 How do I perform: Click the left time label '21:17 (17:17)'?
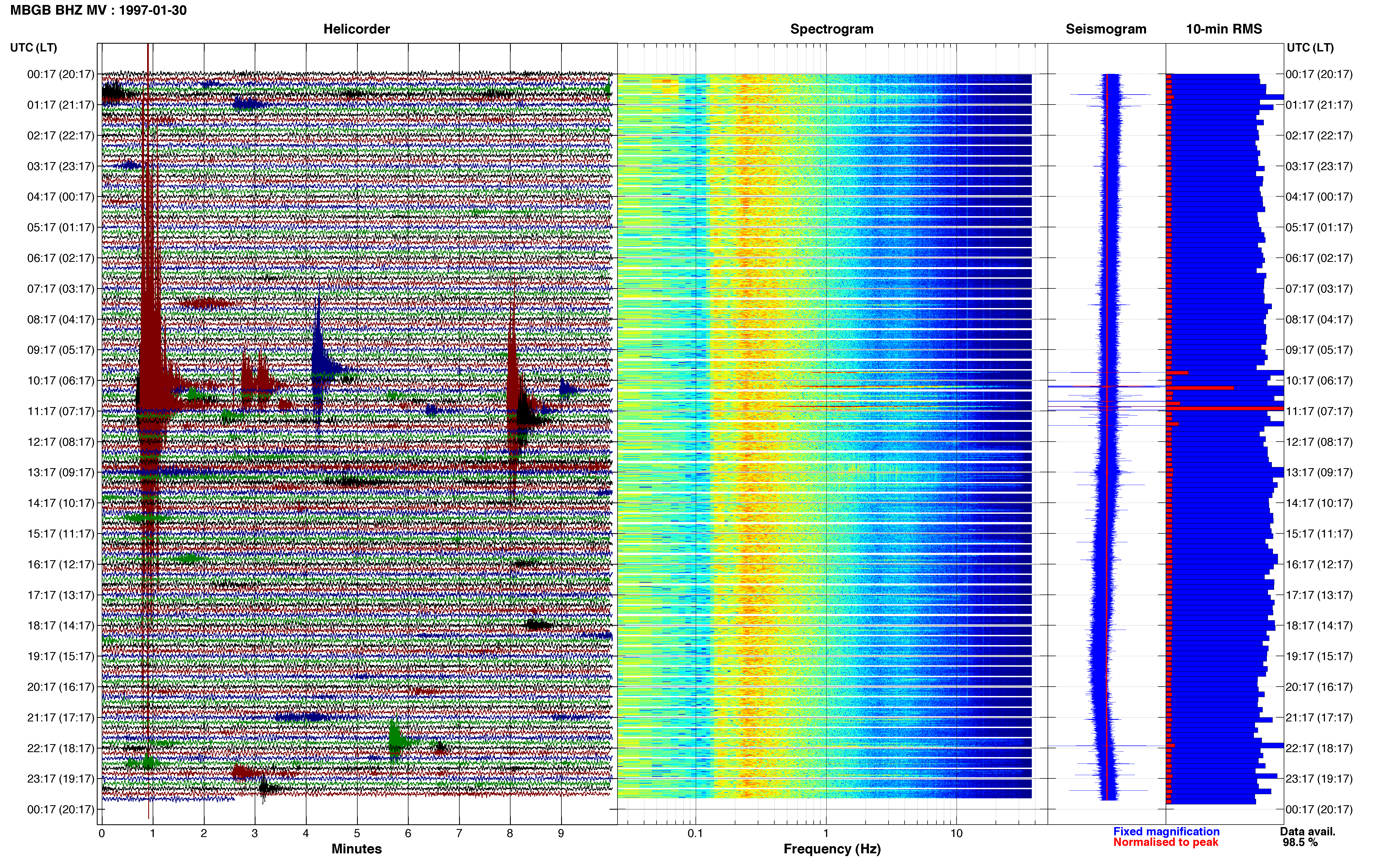(x=61, y=718)
